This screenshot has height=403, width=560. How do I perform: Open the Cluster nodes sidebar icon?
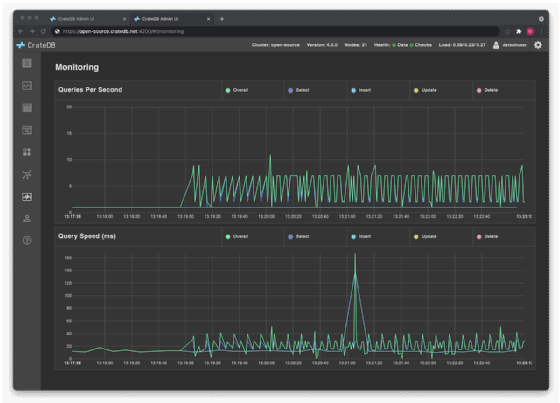coord(27,174)
